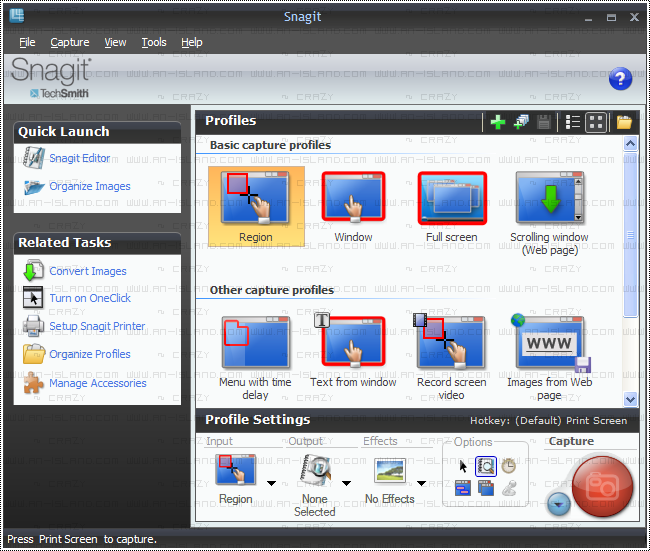The width and height of the screenshot is (650, 551).
Task: Toggle the bottom-right gray option icon in Options
Action: point(509,488)
